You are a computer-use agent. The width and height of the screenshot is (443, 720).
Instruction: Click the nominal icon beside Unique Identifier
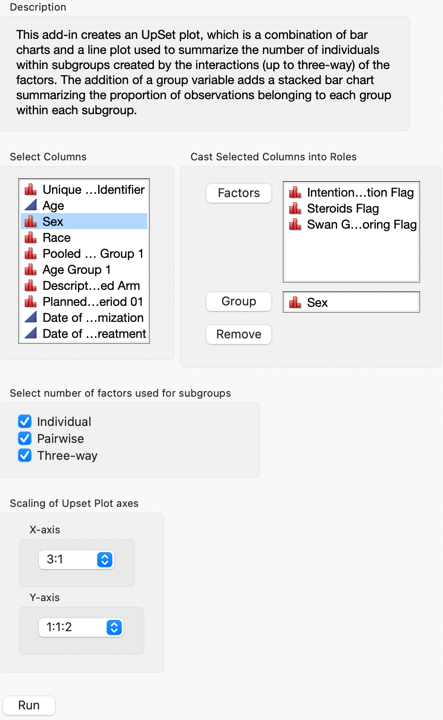click(31, 189)
